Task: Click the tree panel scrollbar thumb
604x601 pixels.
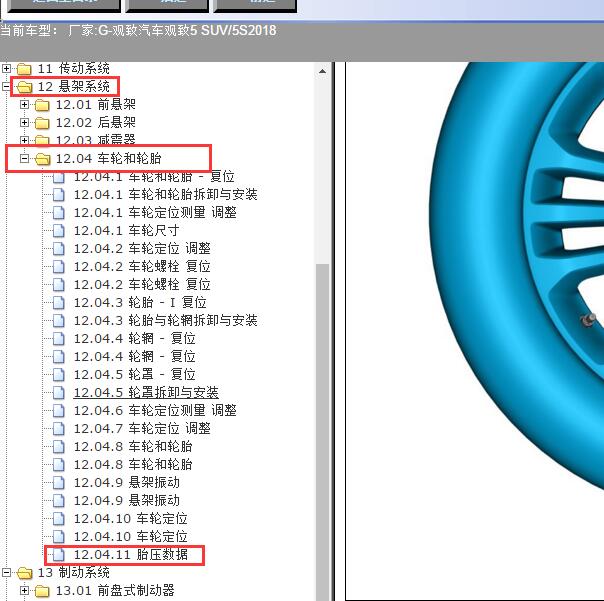Action: point(322,431)
